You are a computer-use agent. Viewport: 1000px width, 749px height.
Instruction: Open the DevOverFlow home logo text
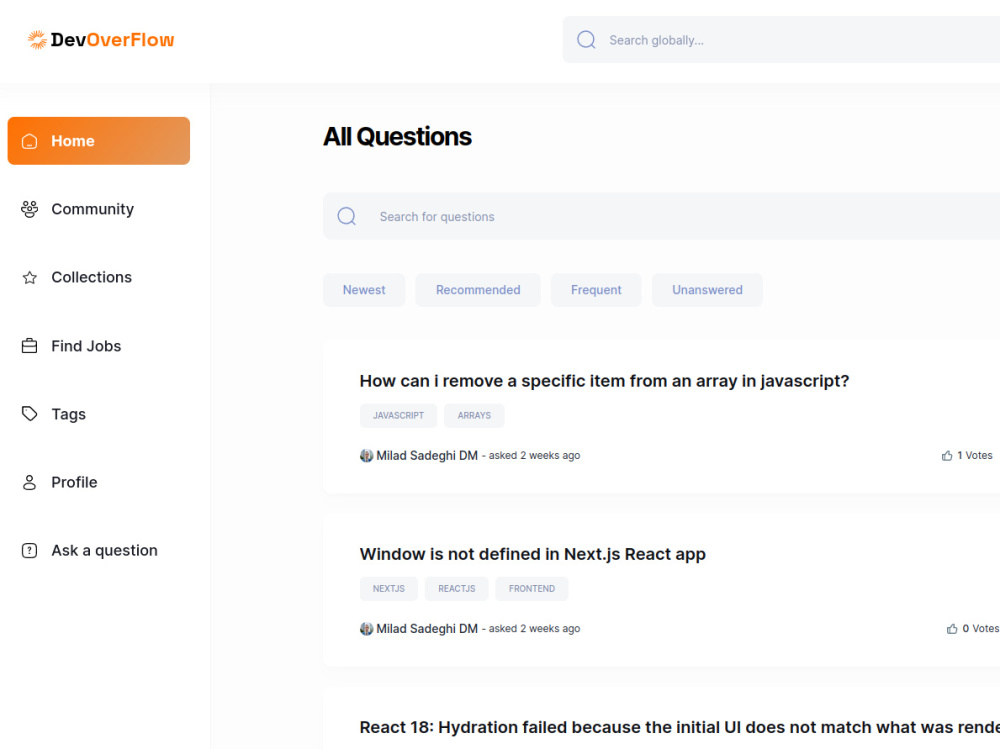click(112, 40)
